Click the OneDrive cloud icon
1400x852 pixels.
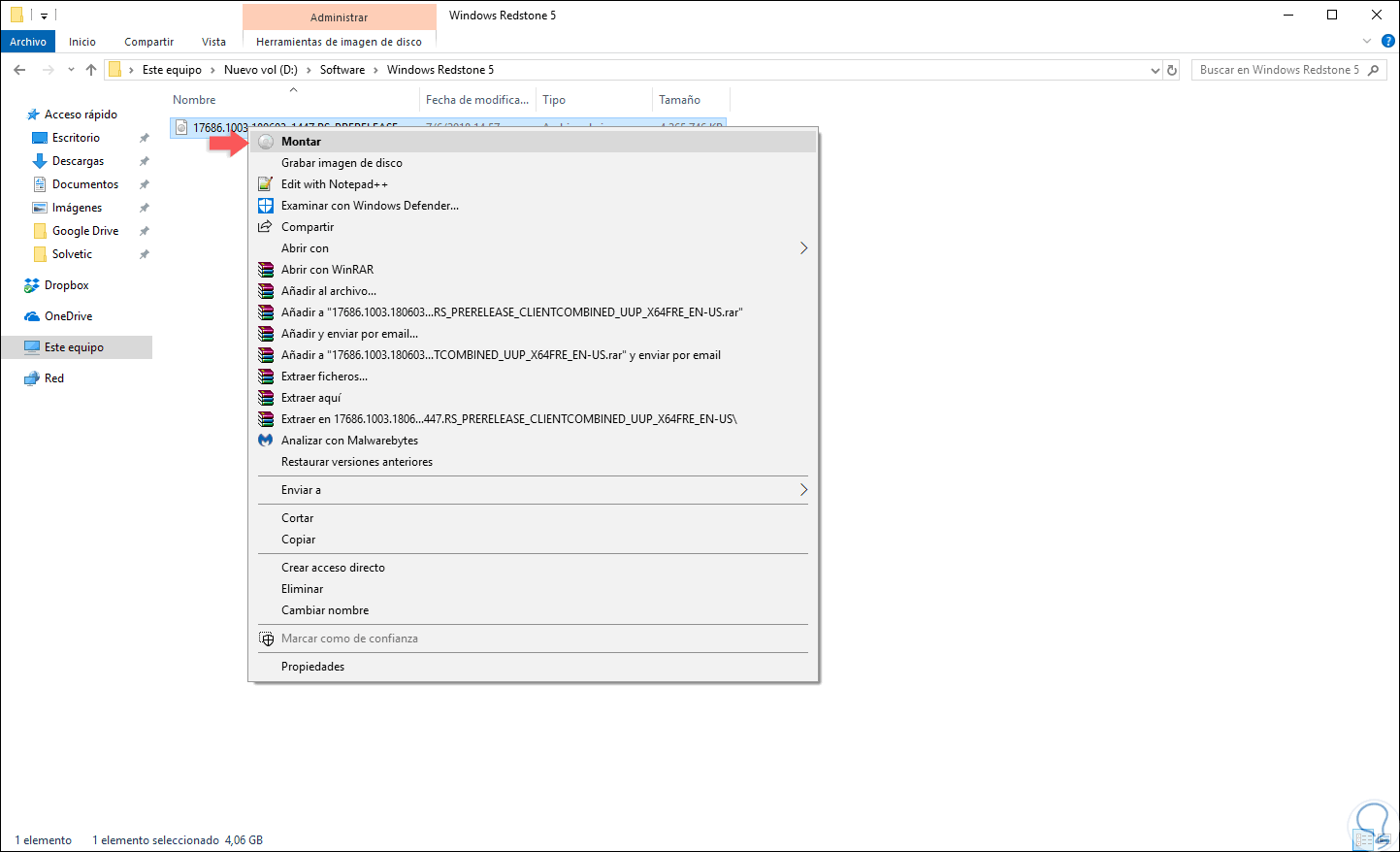tap(32, 316)
